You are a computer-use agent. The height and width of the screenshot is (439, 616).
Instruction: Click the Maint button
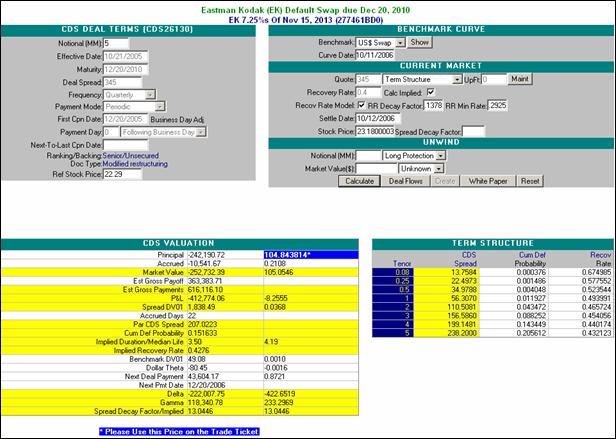[520, 79]
